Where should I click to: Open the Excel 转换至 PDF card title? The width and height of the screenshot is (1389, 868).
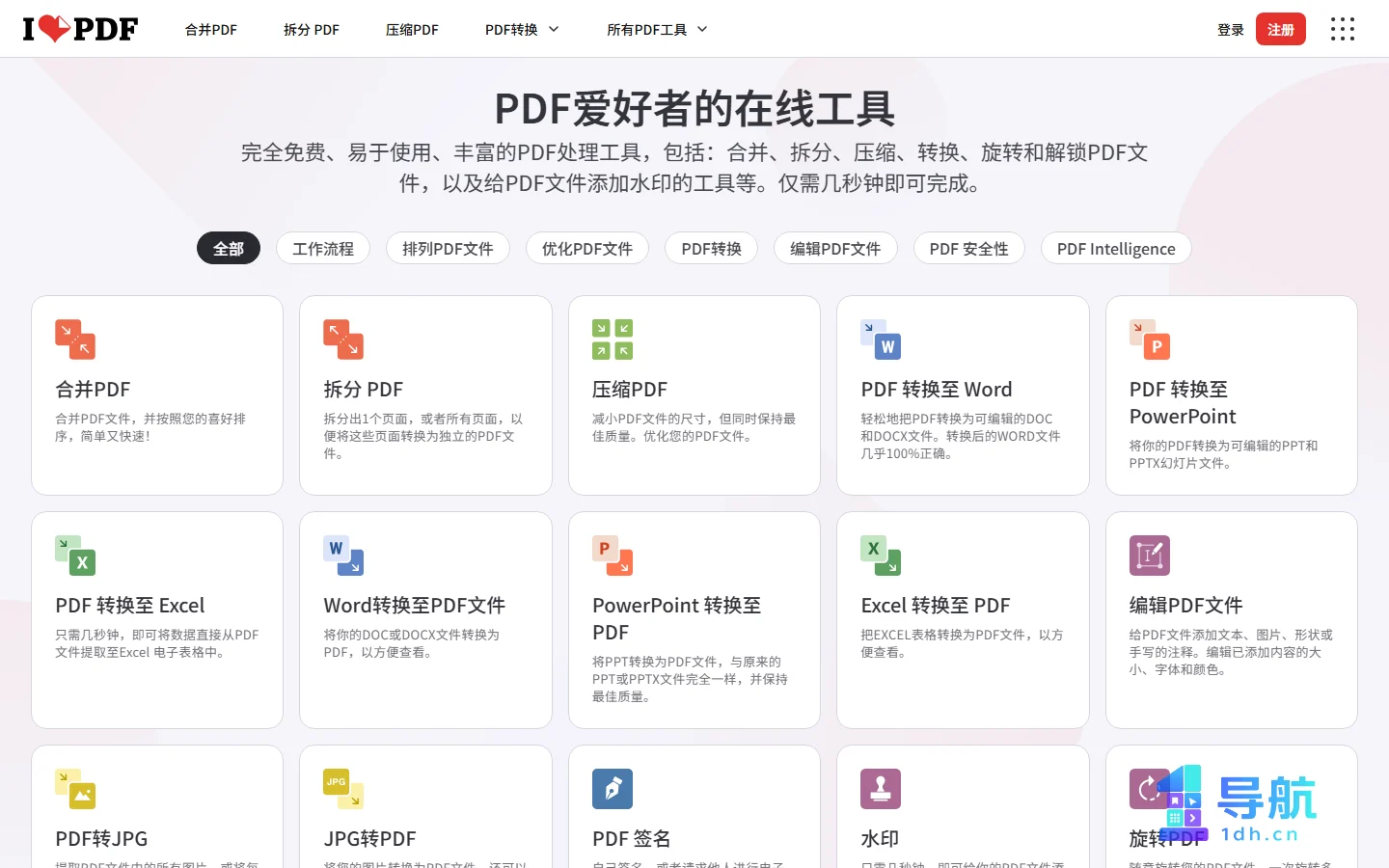pyautogui.click(x=936, y=606)
